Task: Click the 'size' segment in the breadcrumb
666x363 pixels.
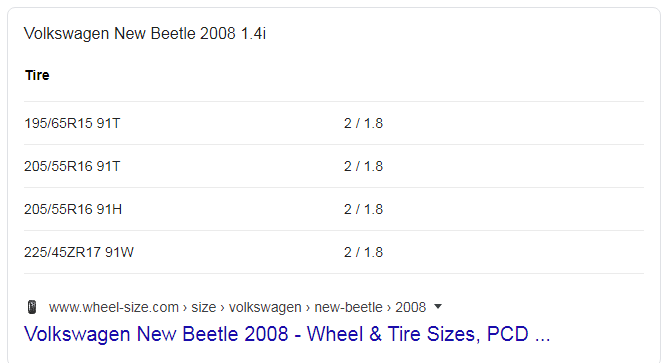Action: (203, 307)
